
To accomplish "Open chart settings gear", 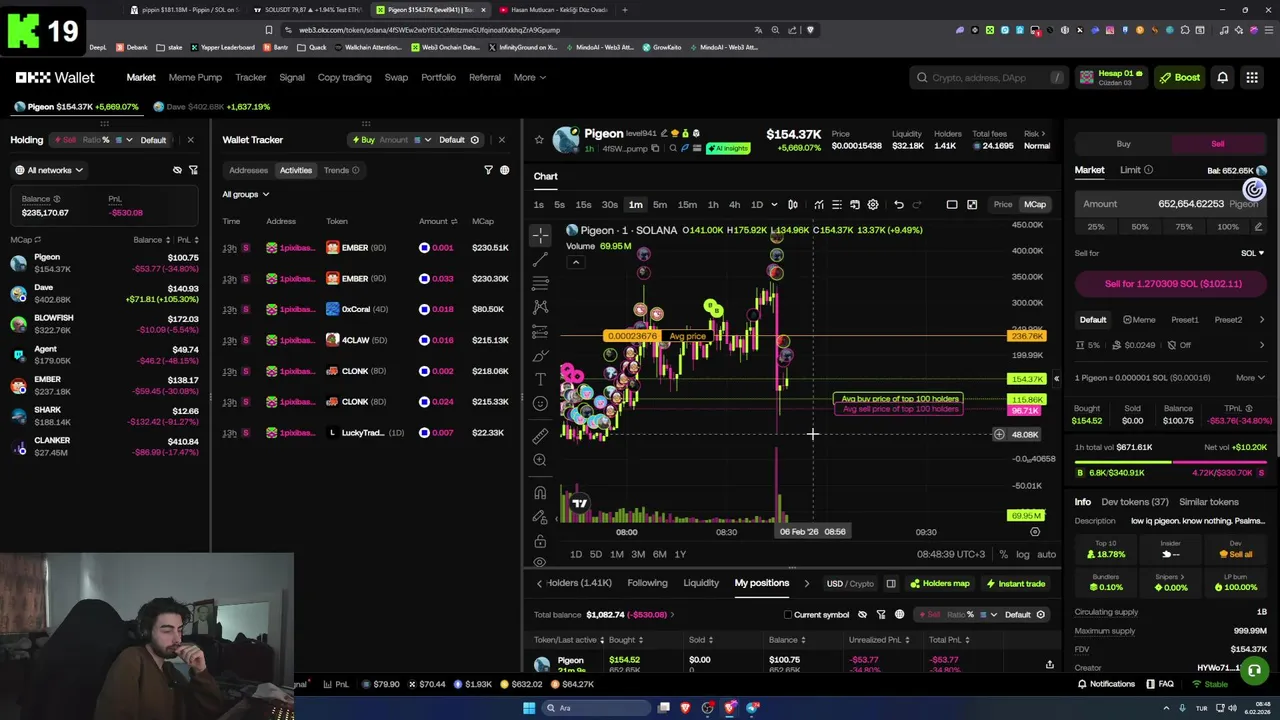I will [x=873, y=204].
